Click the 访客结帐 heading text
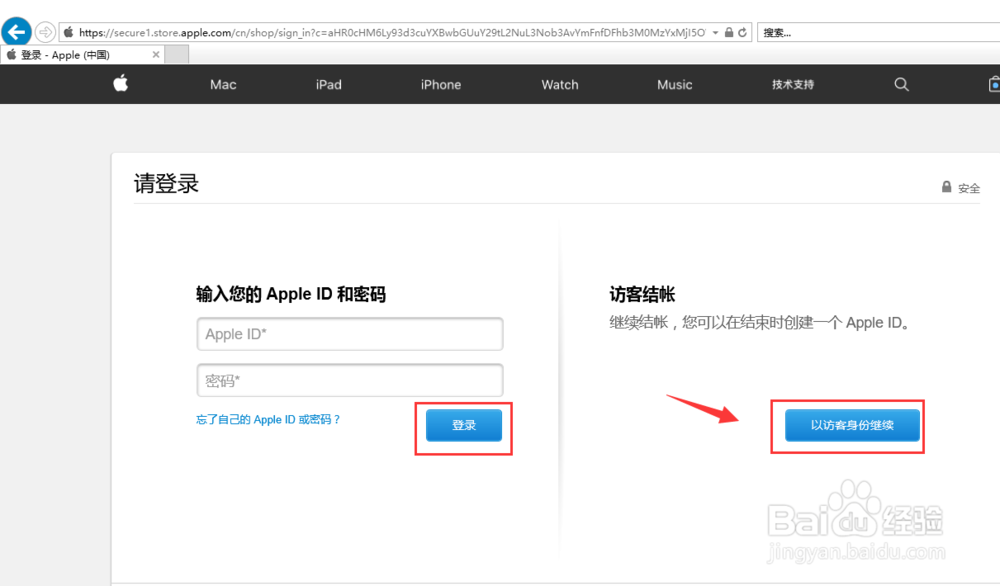 (642, 295)
